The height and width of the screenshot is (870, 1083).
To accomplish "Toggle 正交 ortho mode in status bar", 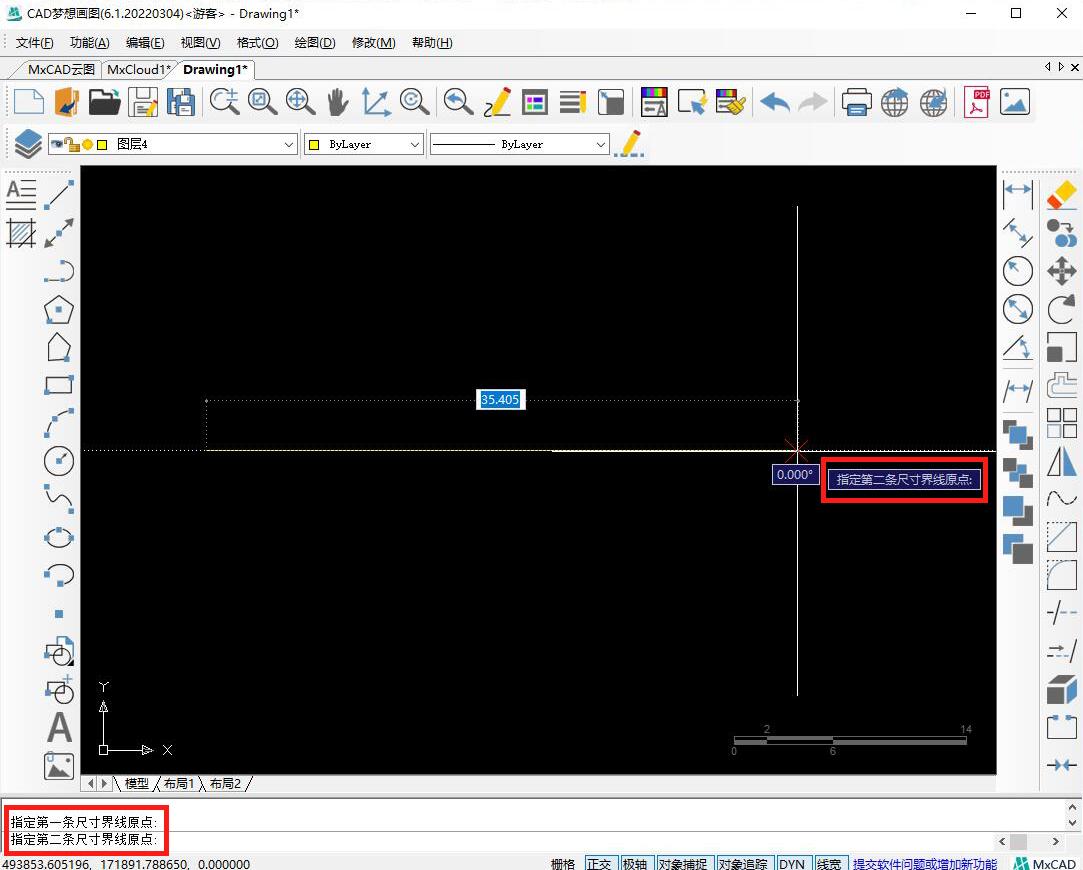I will pos(599,863).
